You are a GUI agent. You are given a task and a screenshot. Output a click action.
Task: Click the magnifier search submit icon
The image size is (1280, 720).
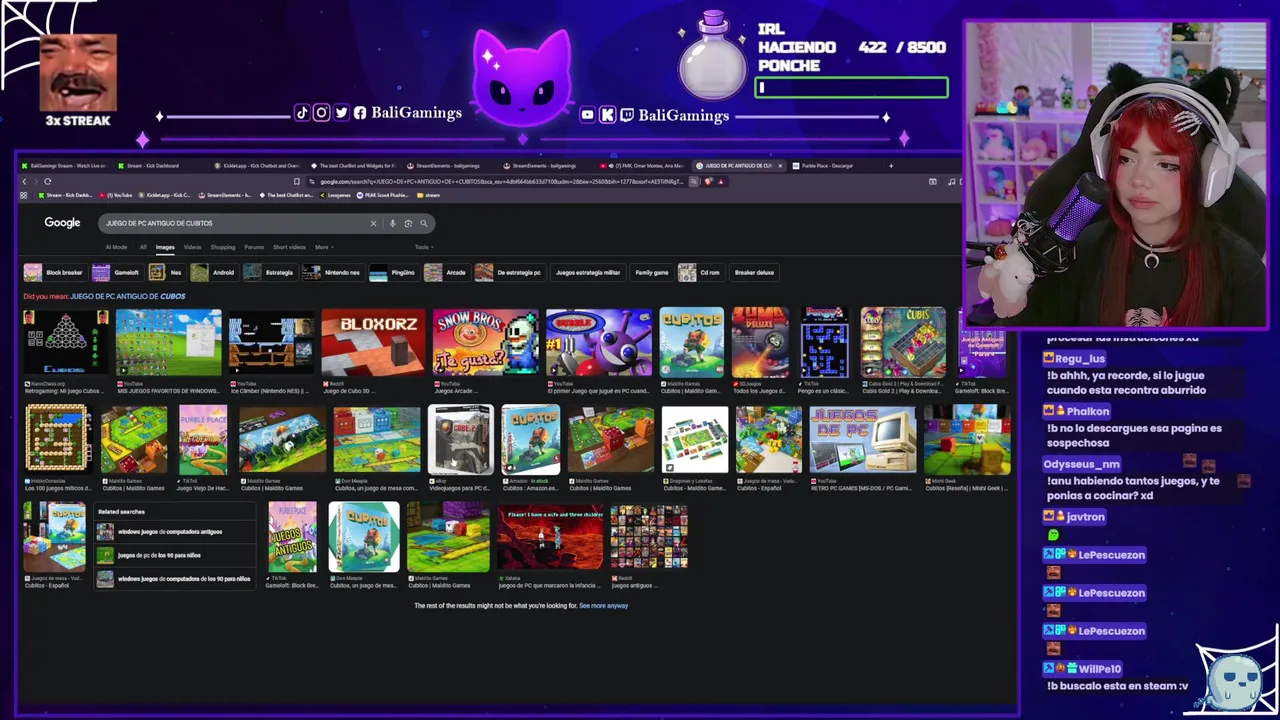(x=424, y=223)
